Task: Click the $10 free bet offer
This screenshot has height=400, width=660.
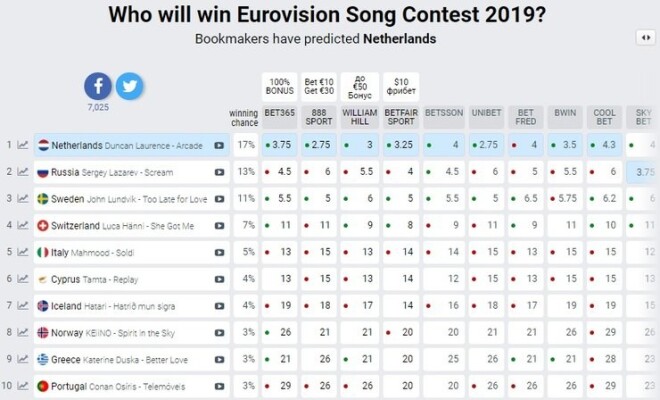Action: [x=400, y=85]
